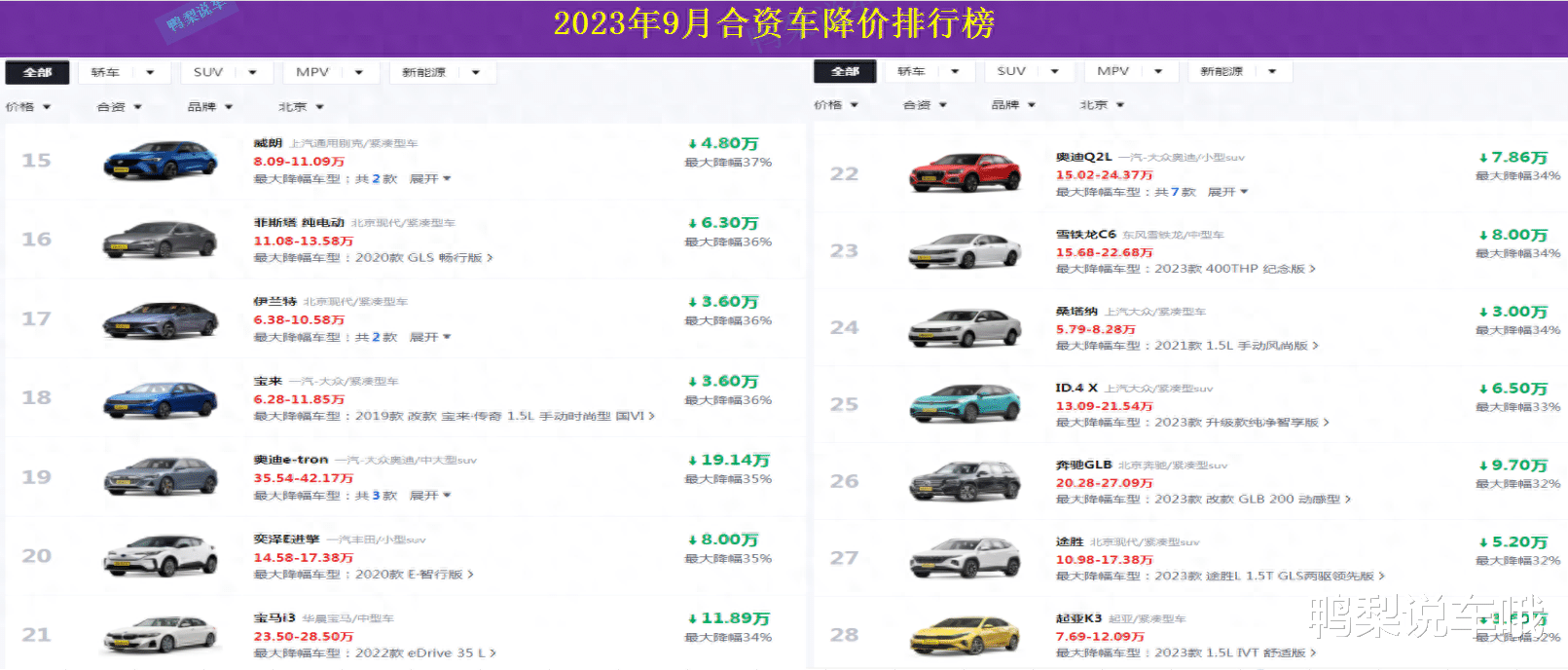This screenshot has height=670, width=1568.
Task: Click the teal ID.4 X car thumbnail
Action: (x=965, y=404)
